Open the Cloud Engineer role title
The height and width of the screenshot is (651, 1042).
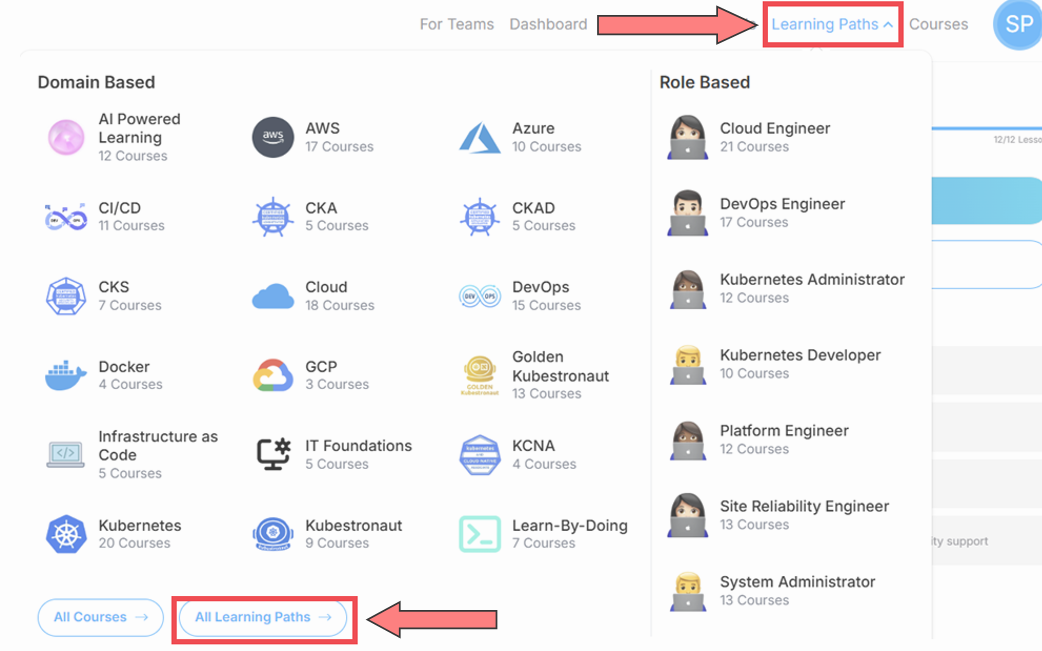(775, 128)
